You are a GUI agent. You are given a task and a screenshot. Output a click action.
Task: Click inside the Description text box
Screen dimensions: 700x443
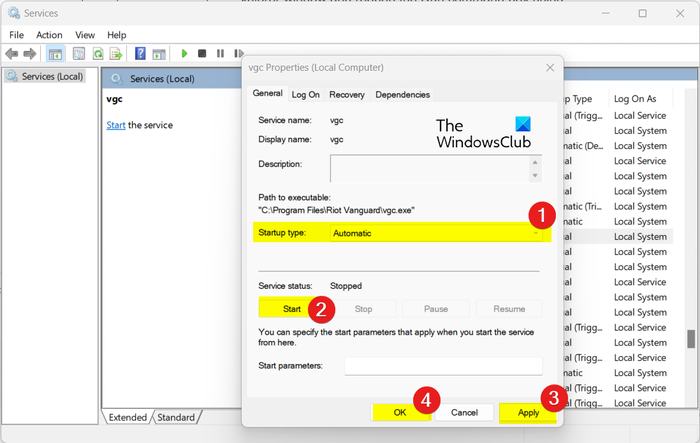click(x=431, y=168)
